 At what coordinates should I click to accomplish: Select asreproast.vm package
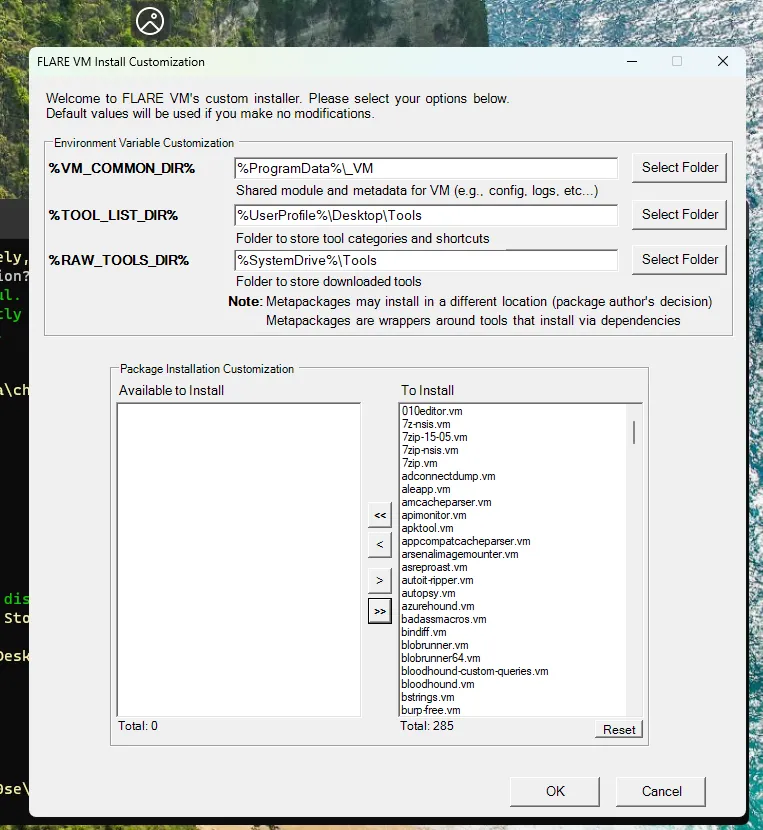pyautogui.click(x=435, y=567)
